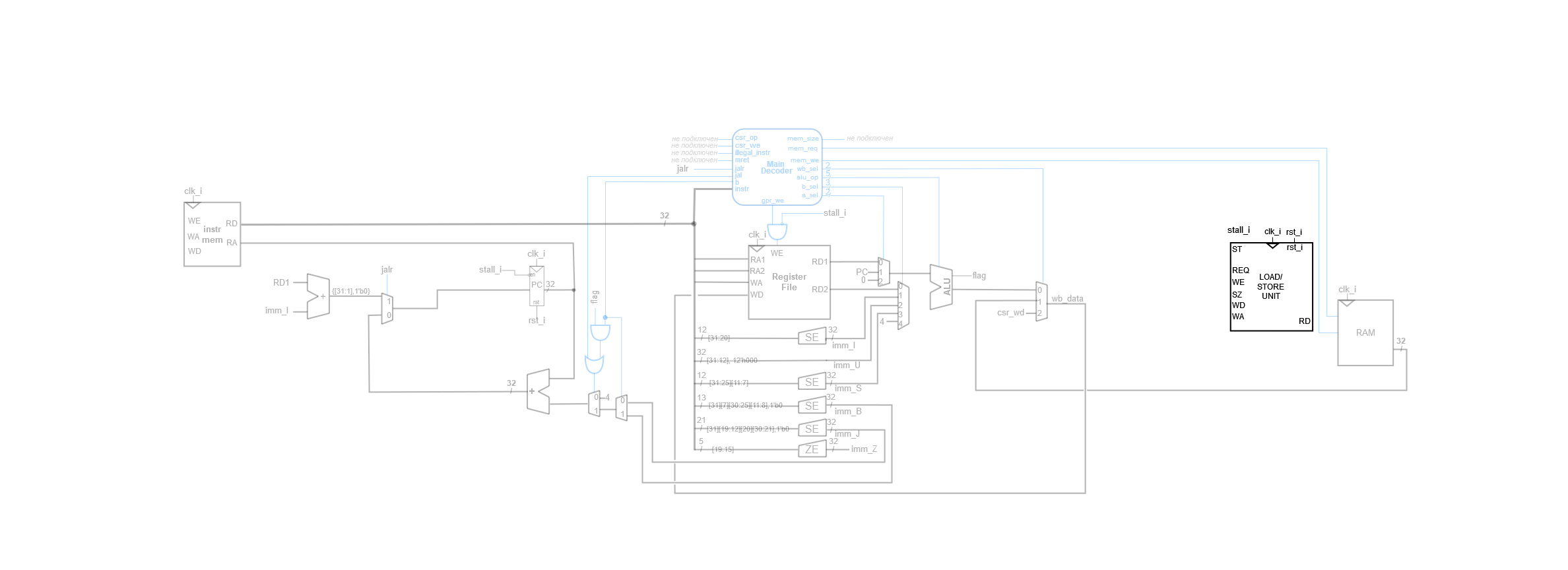Click the ST port on Load/Store Unit
Image resolution: width=1568 pixels, height=570 pixels.
[x=1237, y=249]
